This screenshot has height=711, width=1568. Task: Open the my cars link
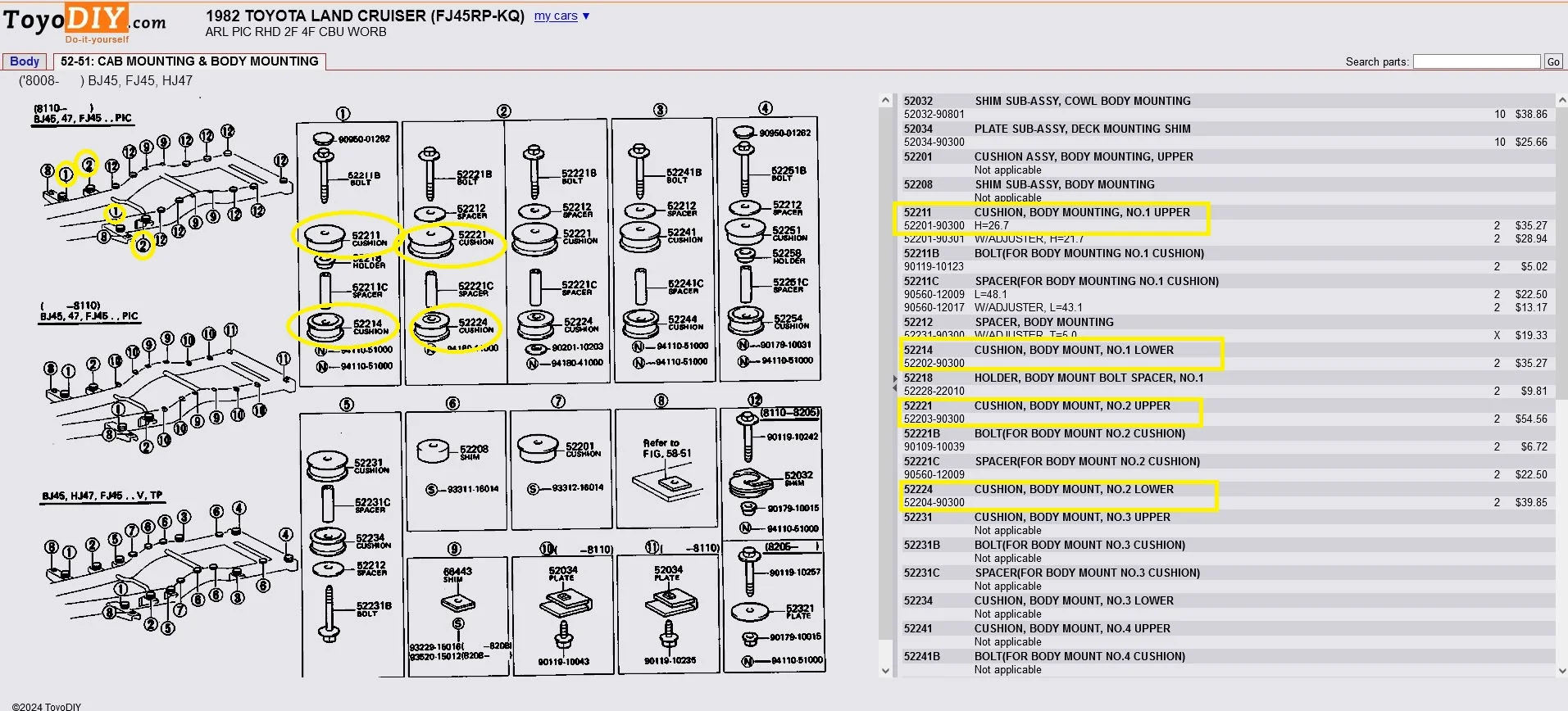click(x=556, y=16)
